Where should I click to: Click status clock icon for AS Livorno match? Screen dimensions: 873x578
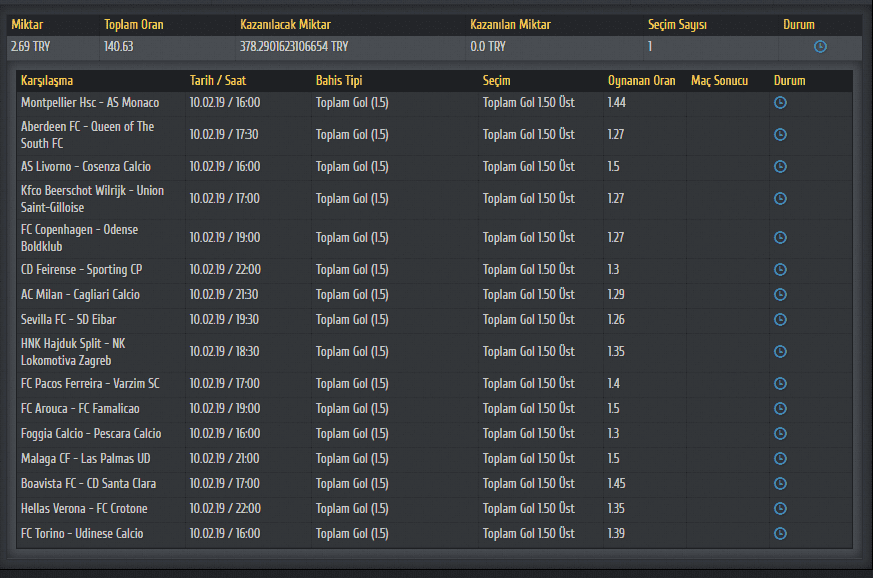click(x=781, y=166)
